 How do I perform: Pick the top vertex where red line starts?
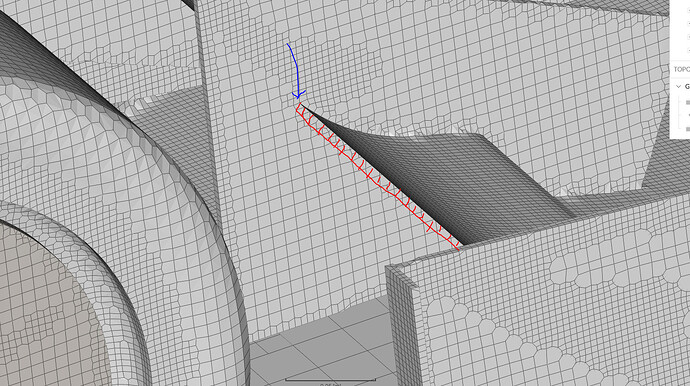pos(300,105)
